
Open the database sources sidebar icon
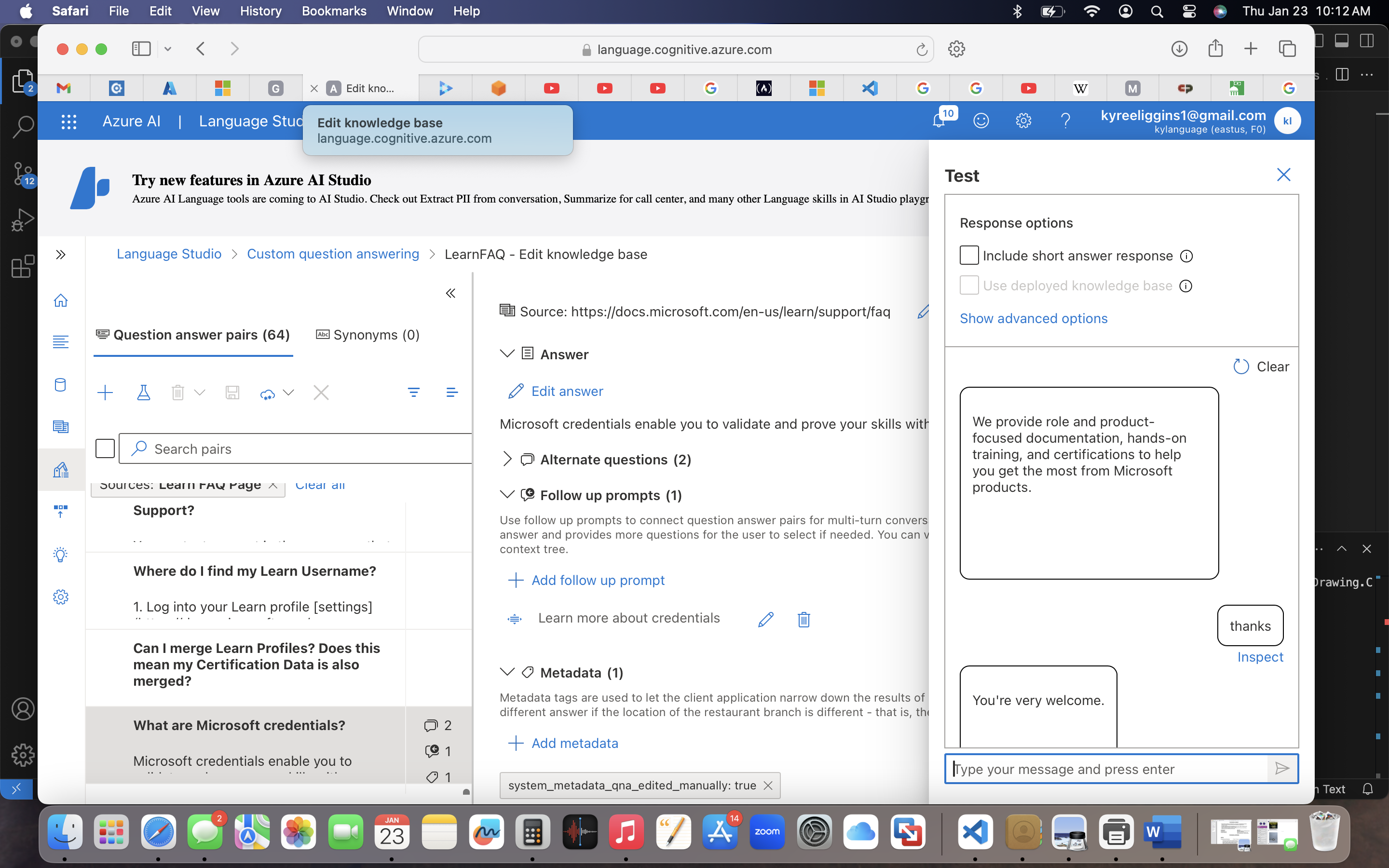(x=61, y=385)
